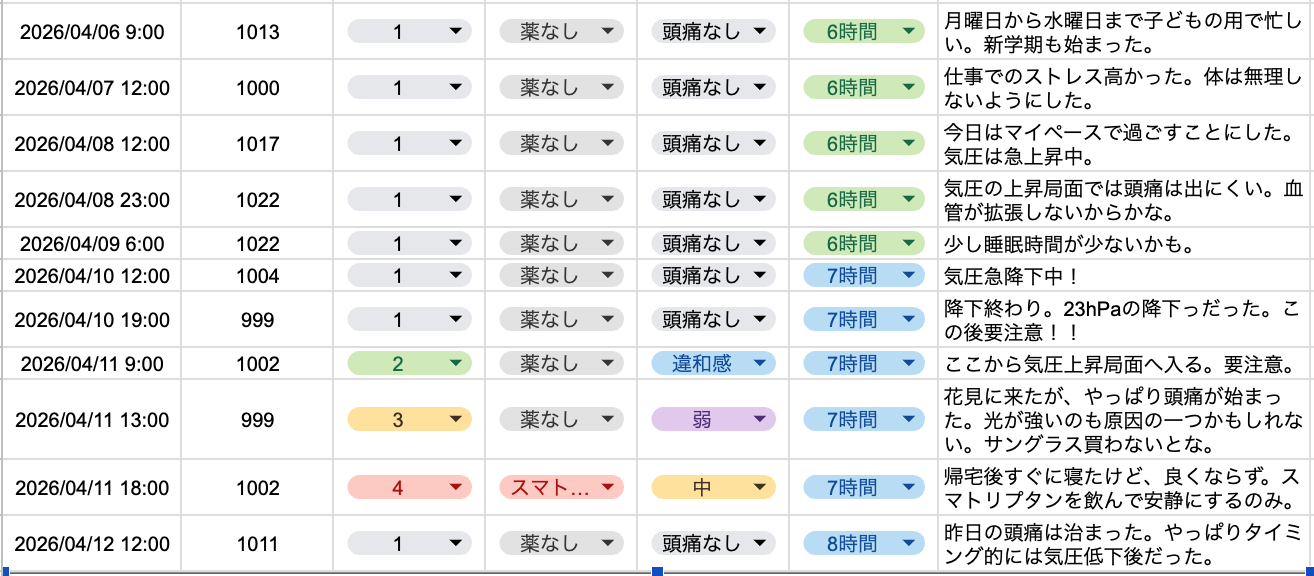This screenshot has height=576, width=1314.
Task: Select the note cell "気圧急降下中！"
Action: point(1124,276)
